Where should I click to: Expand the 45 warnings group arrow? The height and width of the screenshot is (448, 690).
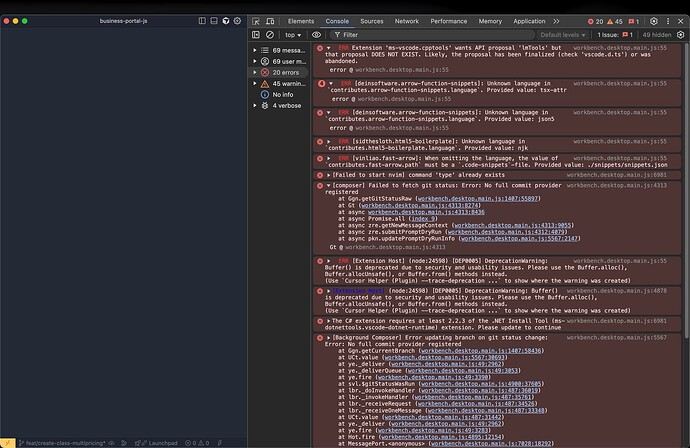point(255,83)
